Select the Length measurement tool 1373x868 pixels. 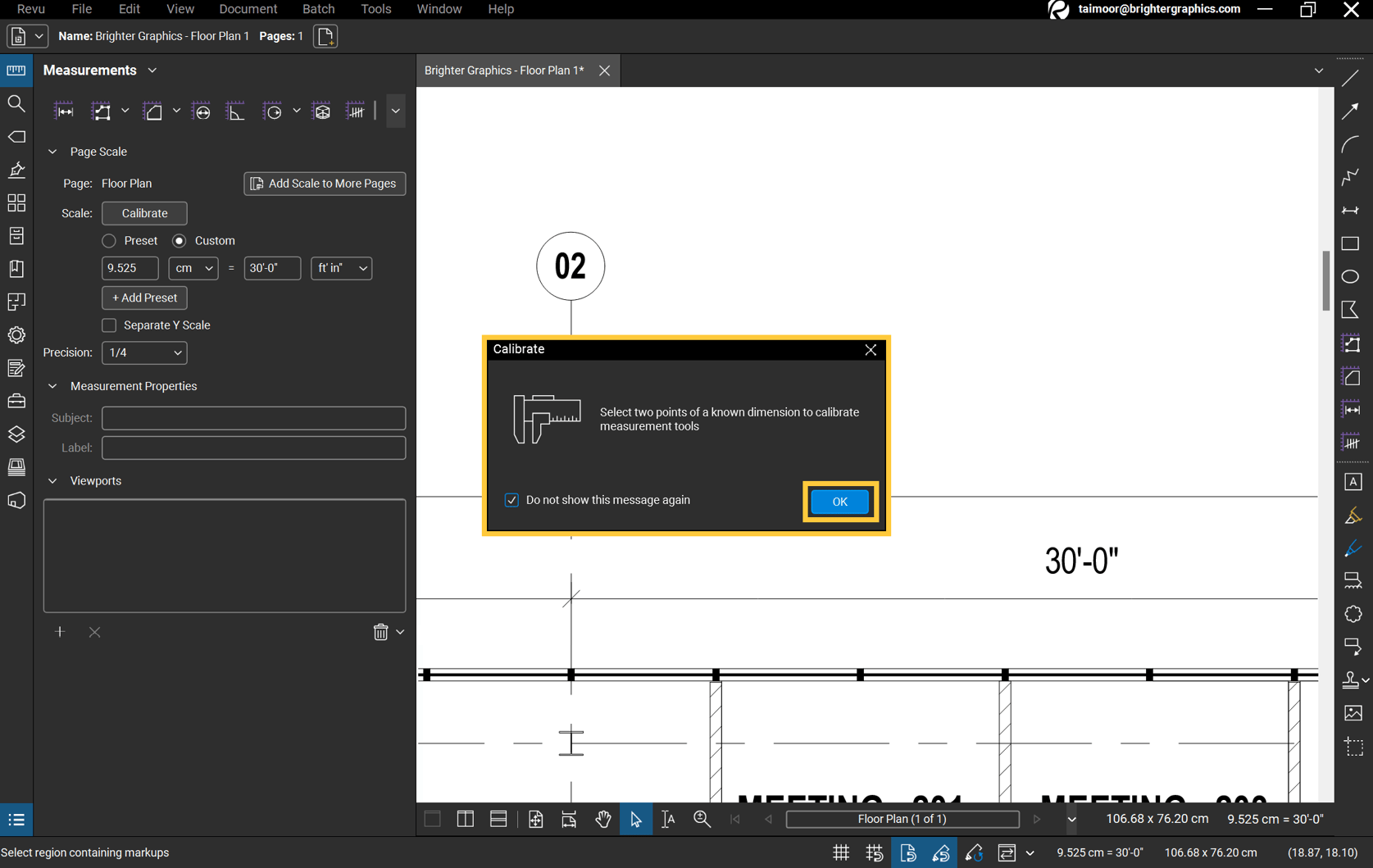coord(64,111)
